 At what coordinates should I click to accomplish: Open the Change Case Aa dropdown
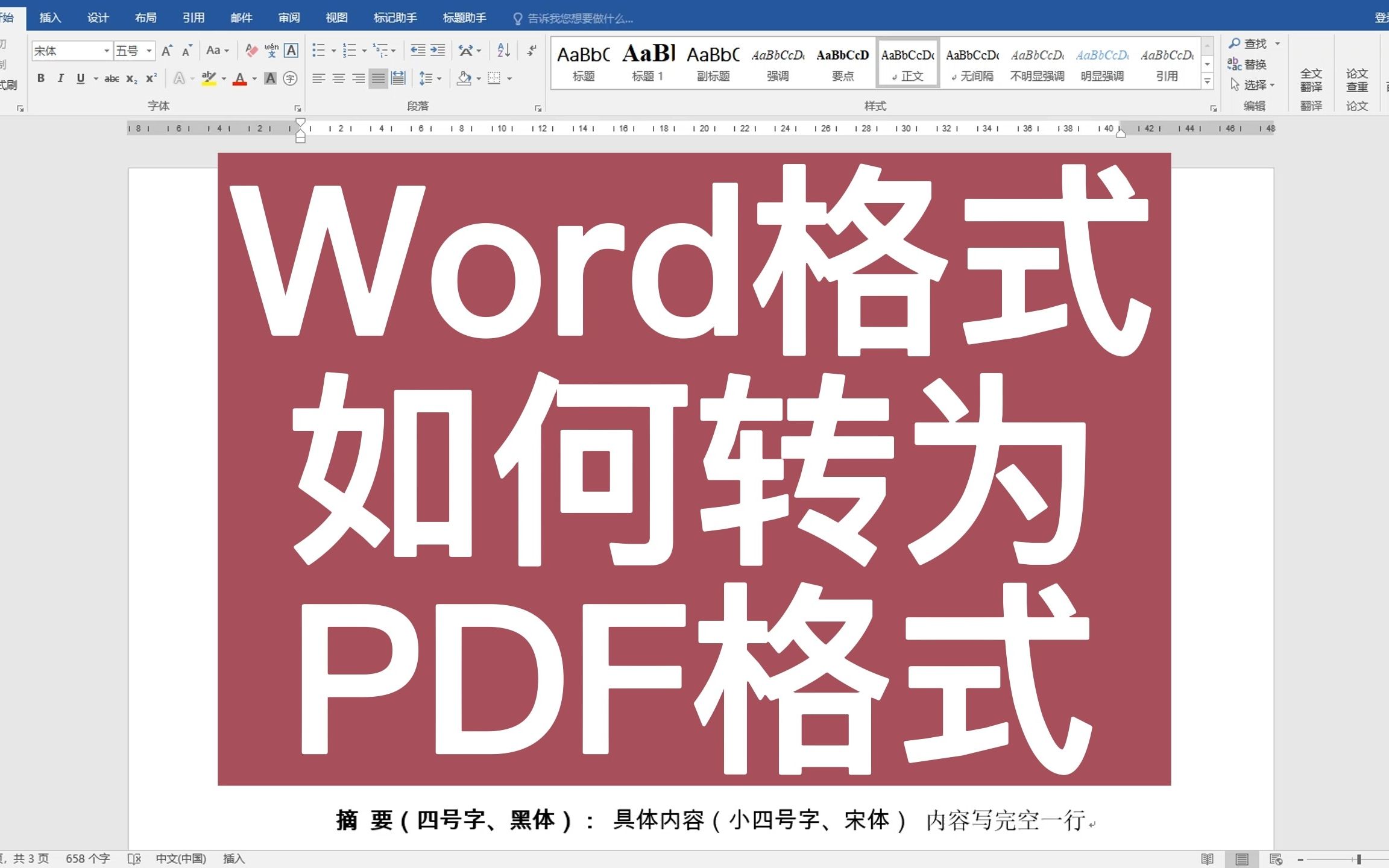(218, 51)
